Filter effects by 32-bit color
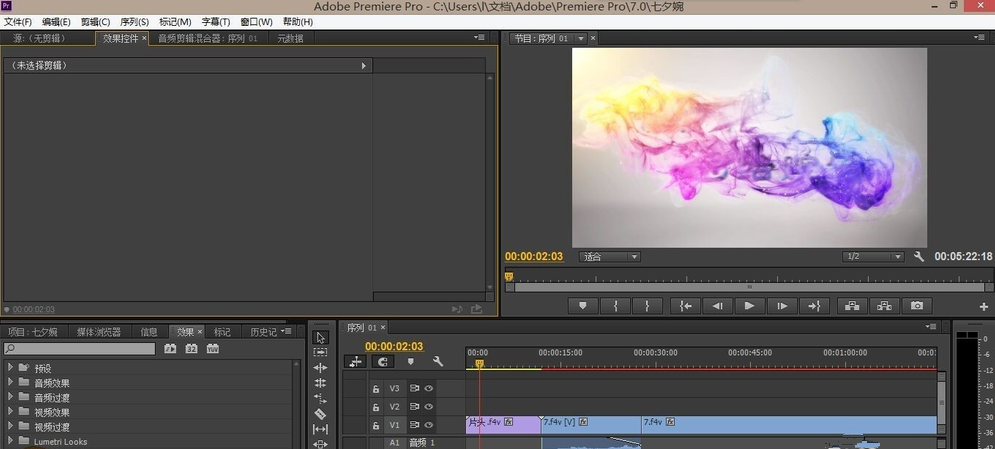The width and height of the screenshot is (995, 449). coord(191,349)
